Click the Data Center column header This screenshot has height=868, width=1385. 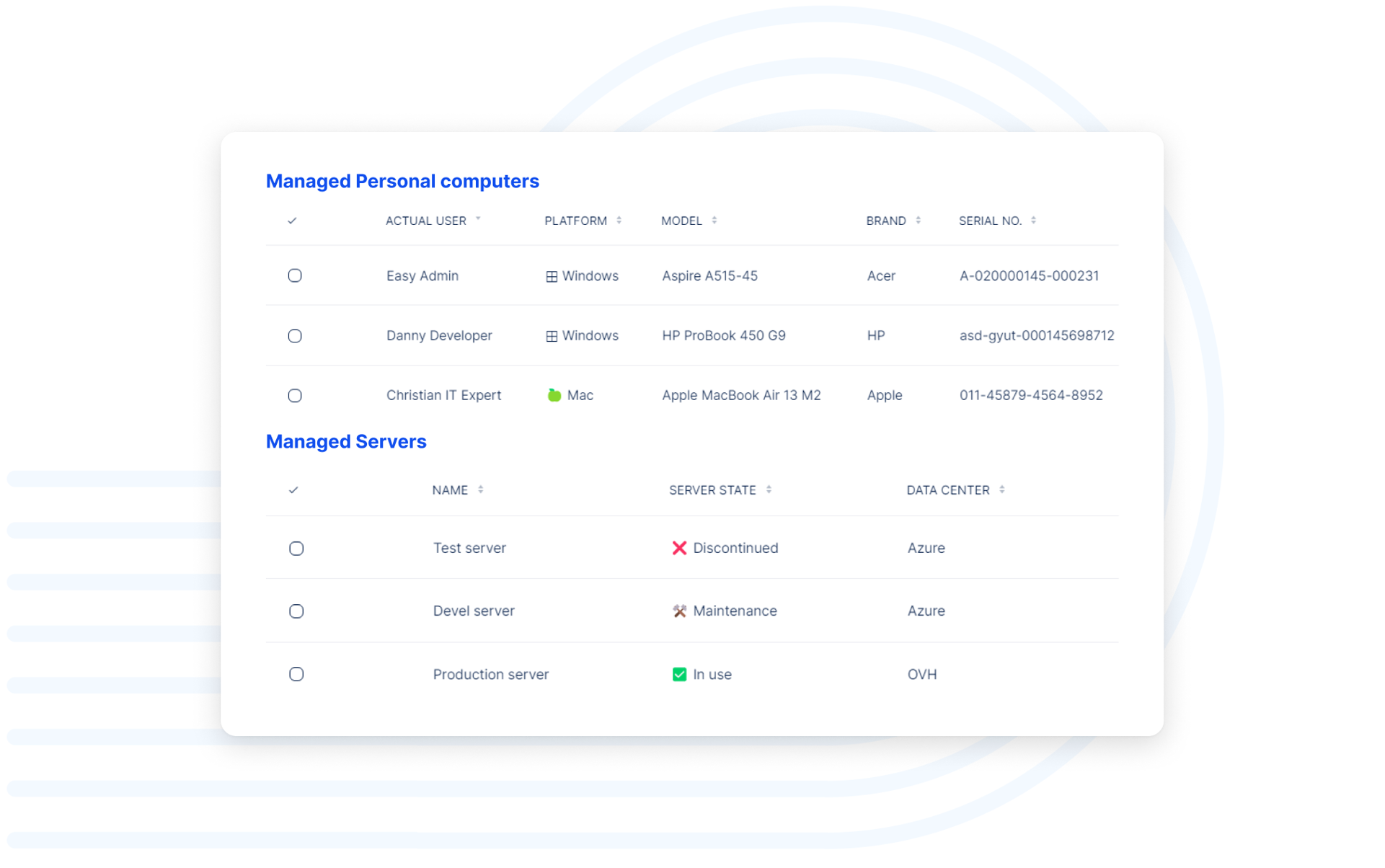pyautogui.click(x=947, y=490)
